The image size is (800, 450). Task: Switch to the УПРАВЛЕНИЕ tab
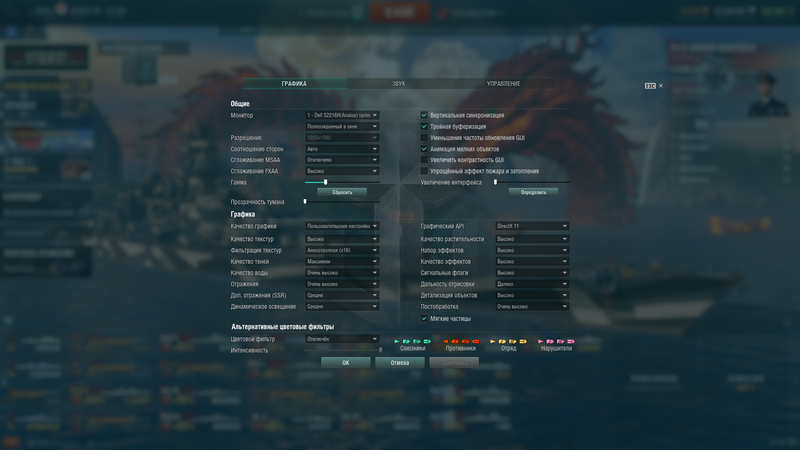[503, 84]
